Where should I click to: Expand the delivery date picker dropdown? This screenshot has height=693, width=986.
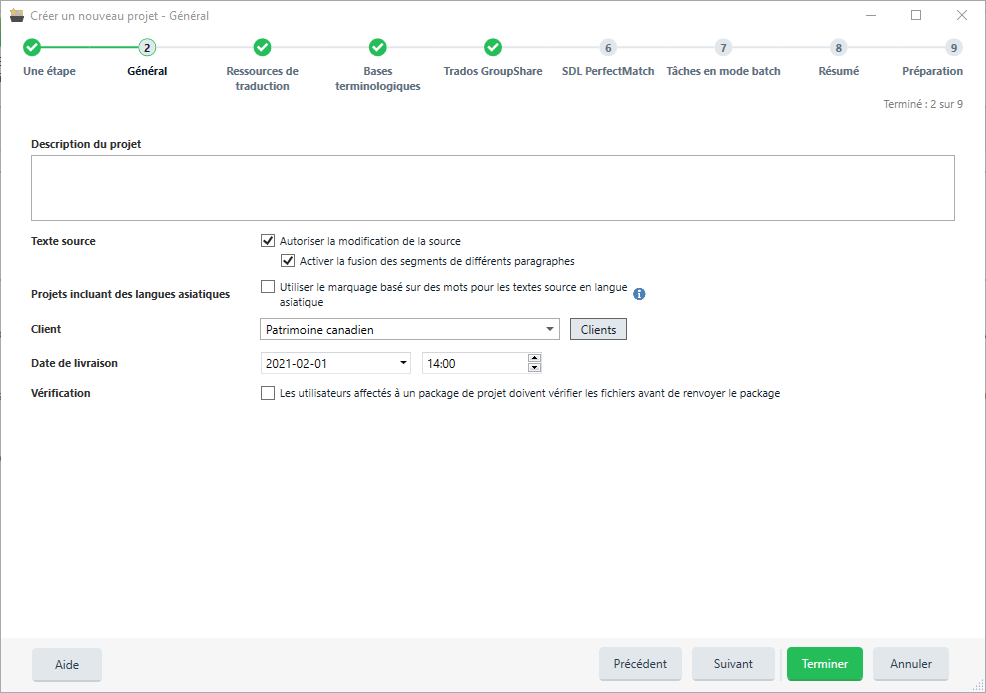click(x=403, y=363)
